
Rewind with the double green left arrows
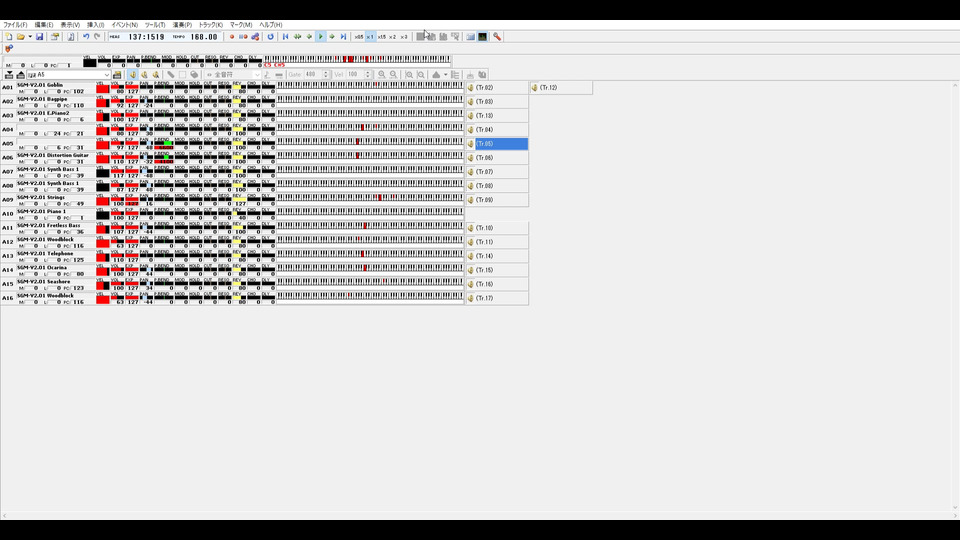tap(298, 37)
